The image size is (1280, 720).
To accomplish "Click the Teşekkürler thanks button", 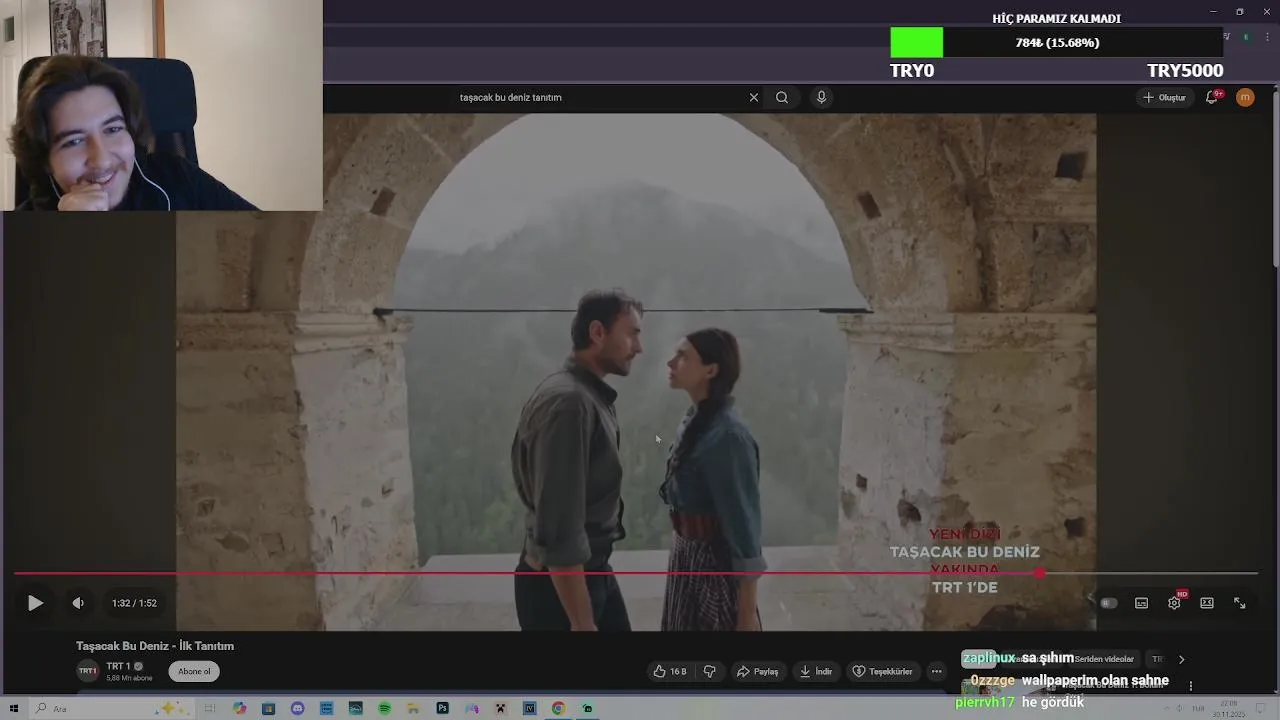I will point(882,671).
